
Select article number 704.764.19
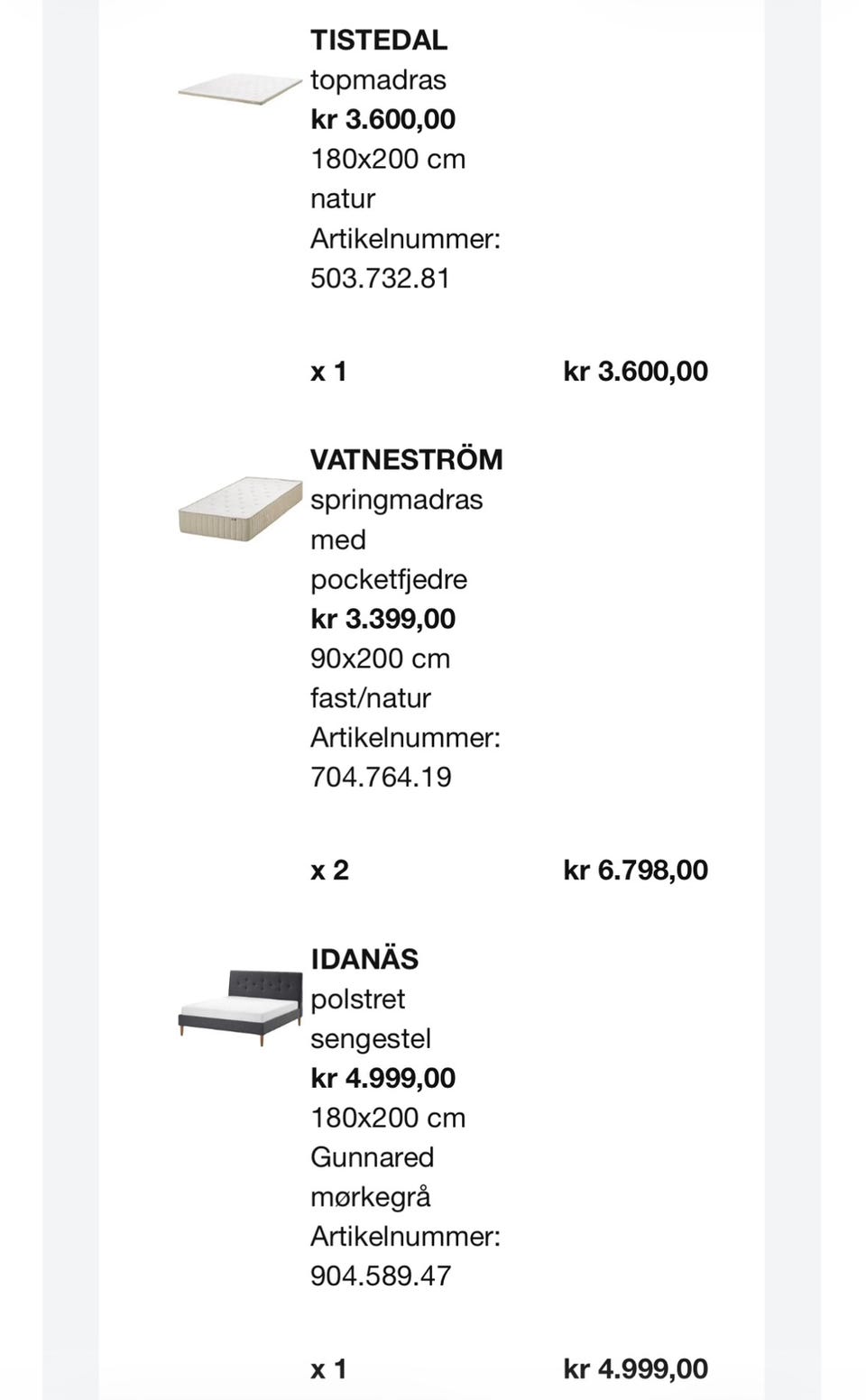coord(381,777)
